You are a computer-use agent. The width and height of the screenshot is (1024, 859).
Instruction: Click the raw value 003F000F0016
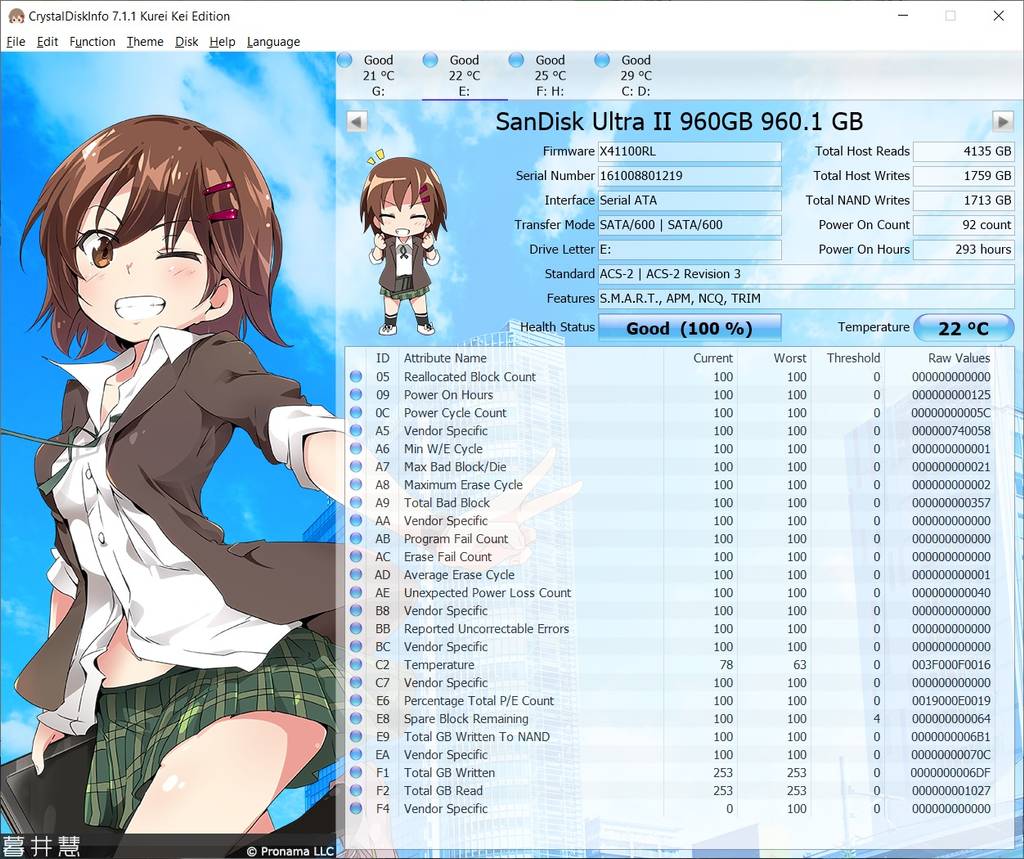pos(951,665)
